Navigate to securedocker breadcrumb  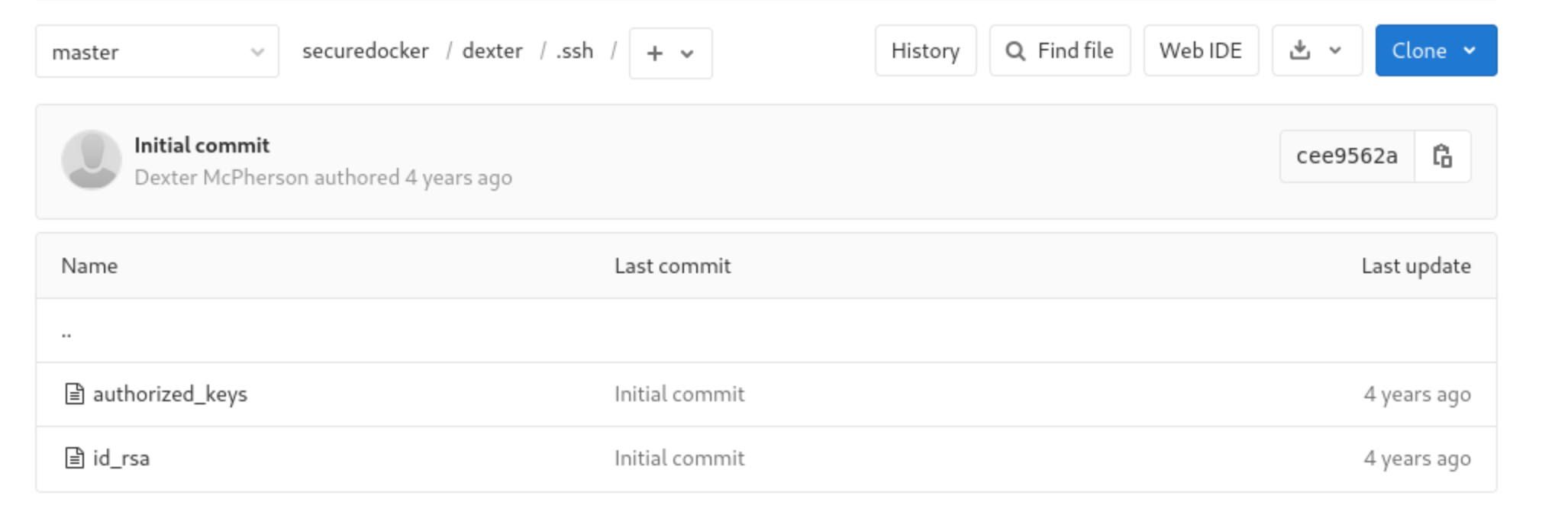click(x=365, y=50)
